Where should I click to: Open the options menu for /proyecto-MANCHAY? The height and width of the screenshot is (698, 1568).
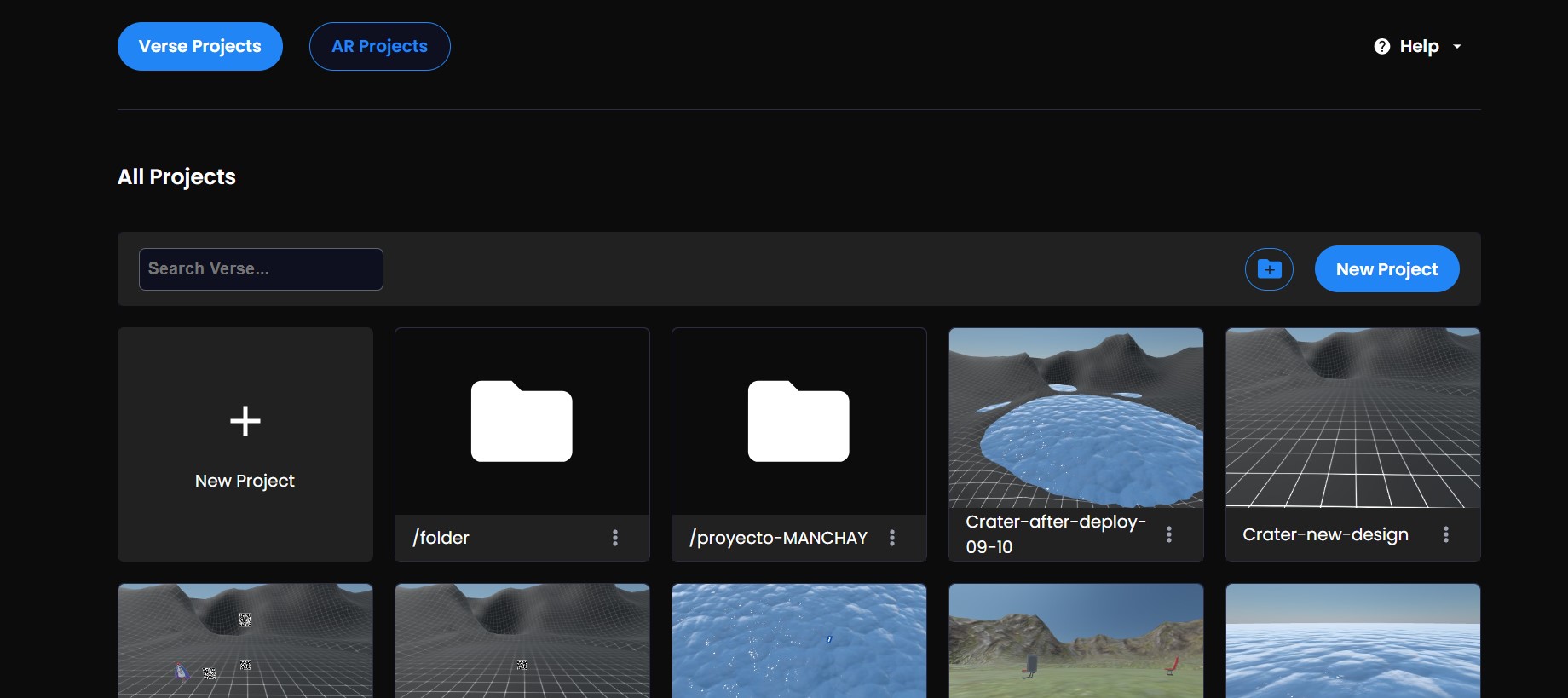coord(892,538)
